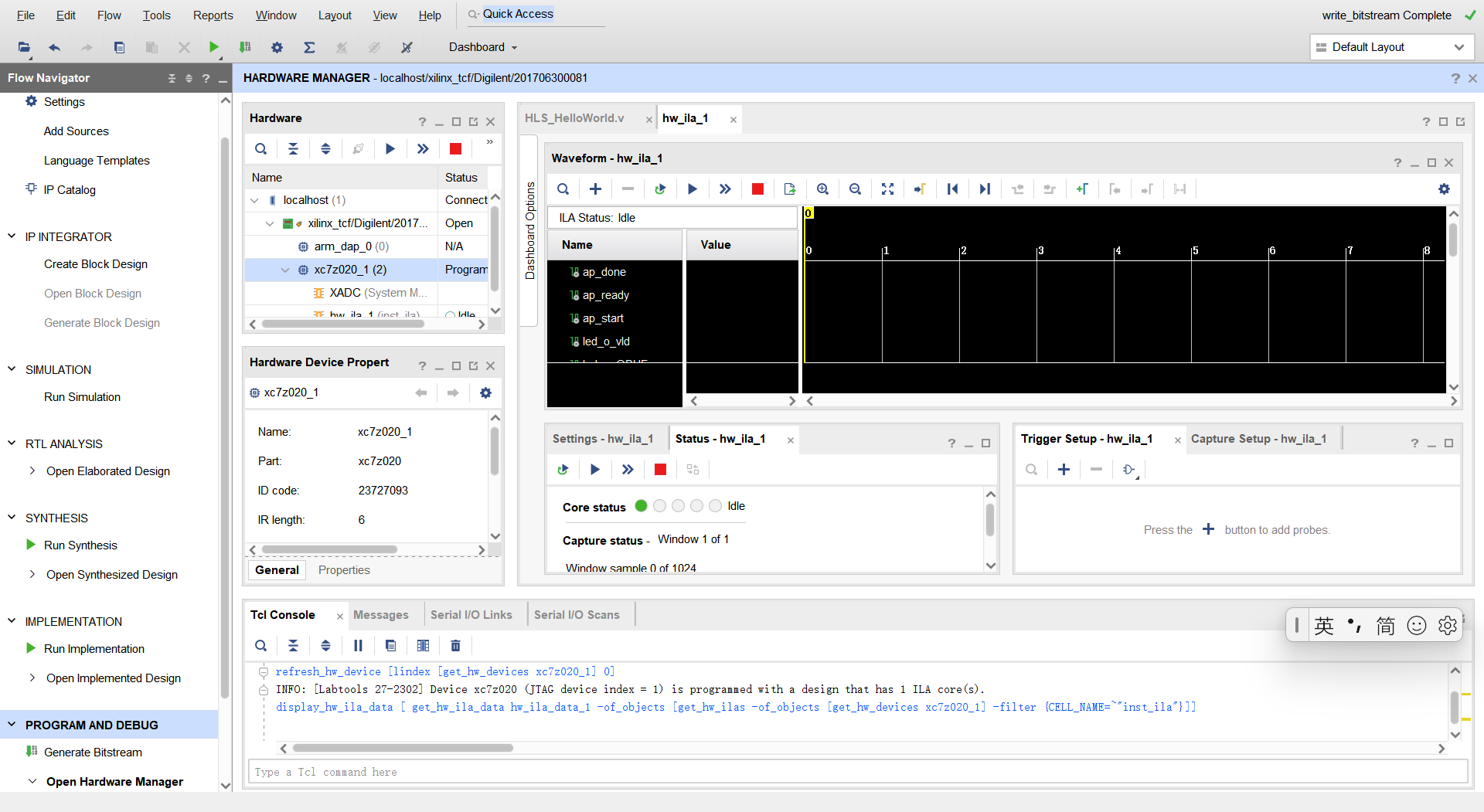This screenshot has width=1484, height=812.
Task: Stop trigger in waveform toolbar
Action: (757, 189)
